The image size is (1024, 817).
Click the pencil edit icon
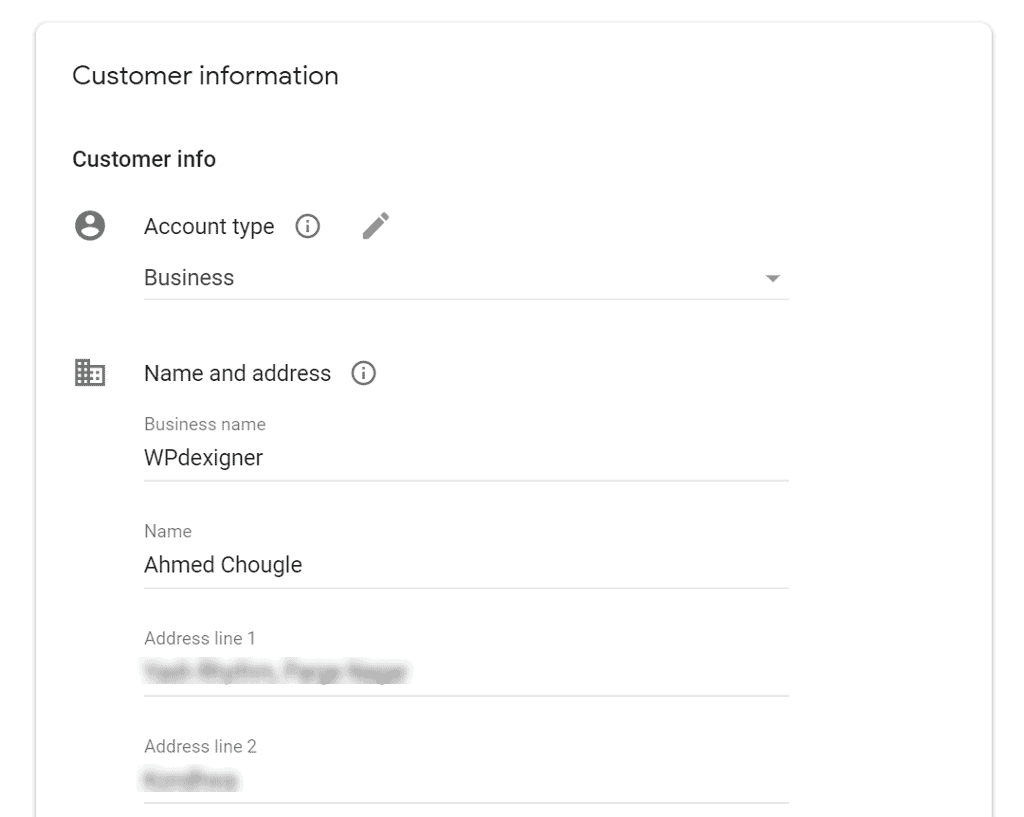(375, 226)
